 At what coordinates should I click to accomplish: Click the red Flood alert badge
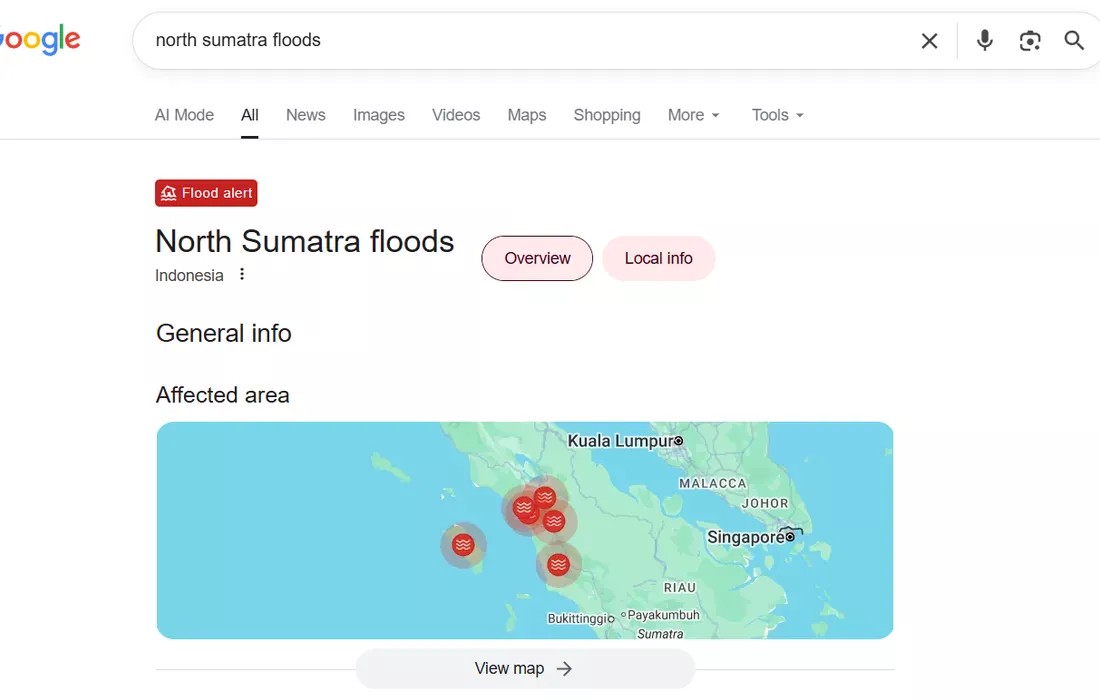[x=206, y=192]
